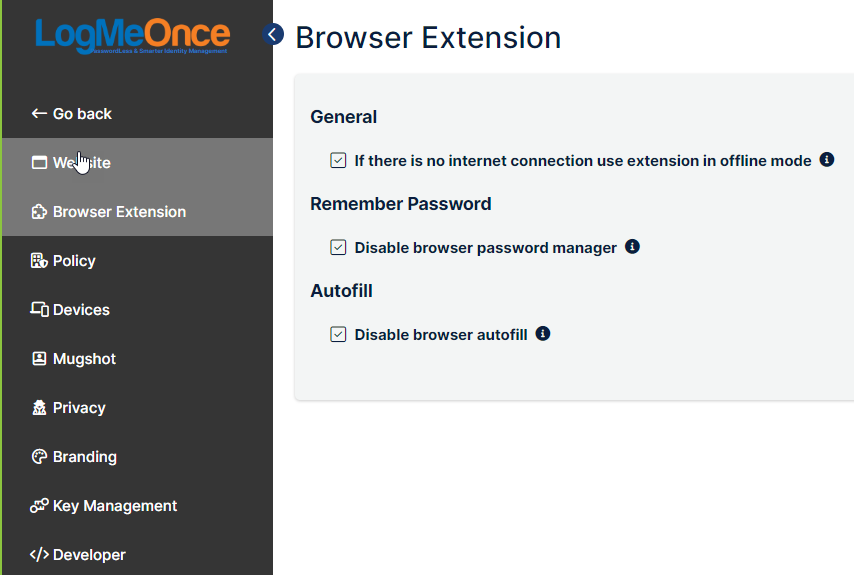Toggle Disable browser password manager checkbox
This screenshot has width=854, height=575.
(x=338, y=247)
